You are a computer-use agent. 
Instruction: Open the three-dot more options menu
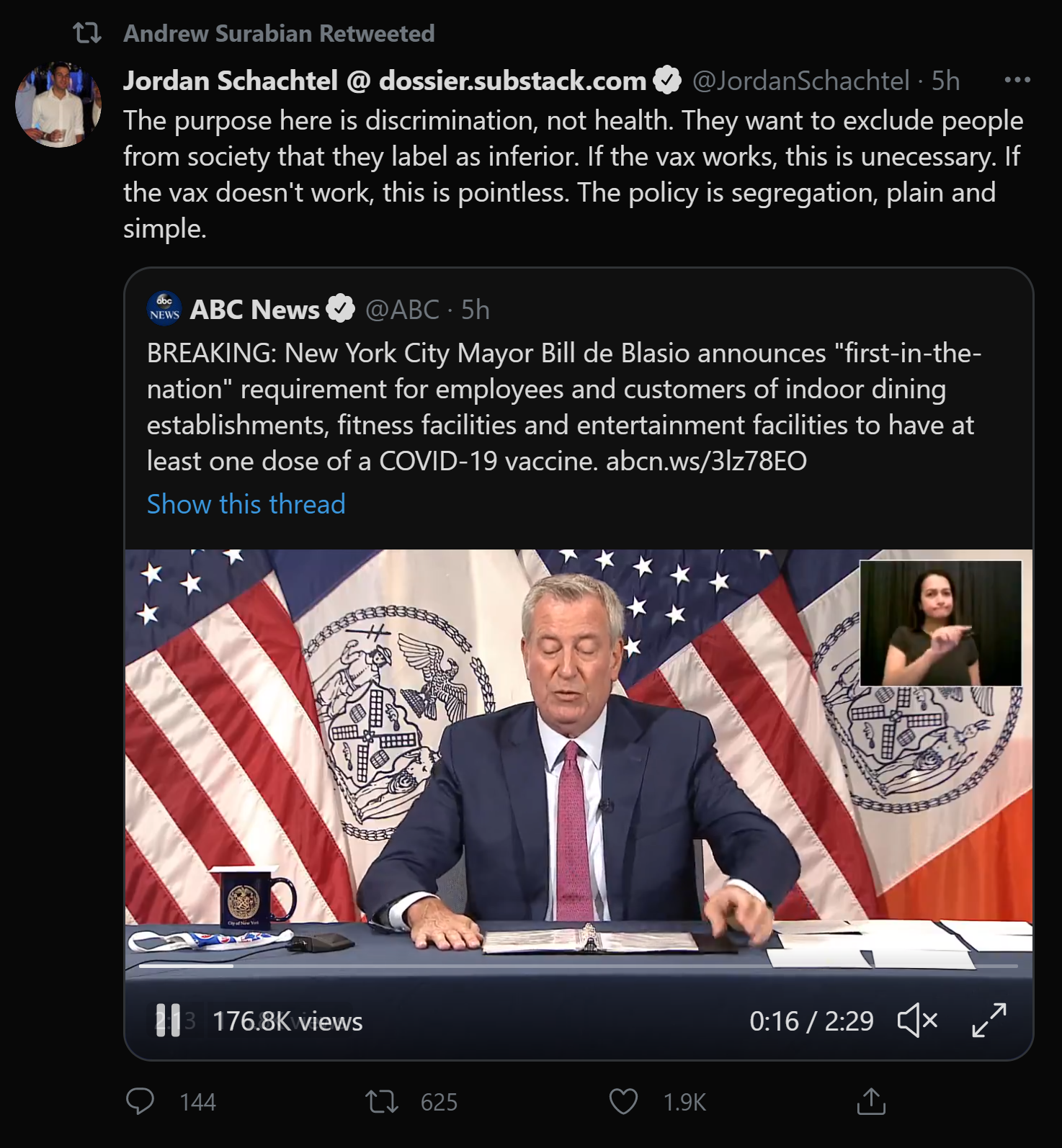click(x=1017, y=80)
